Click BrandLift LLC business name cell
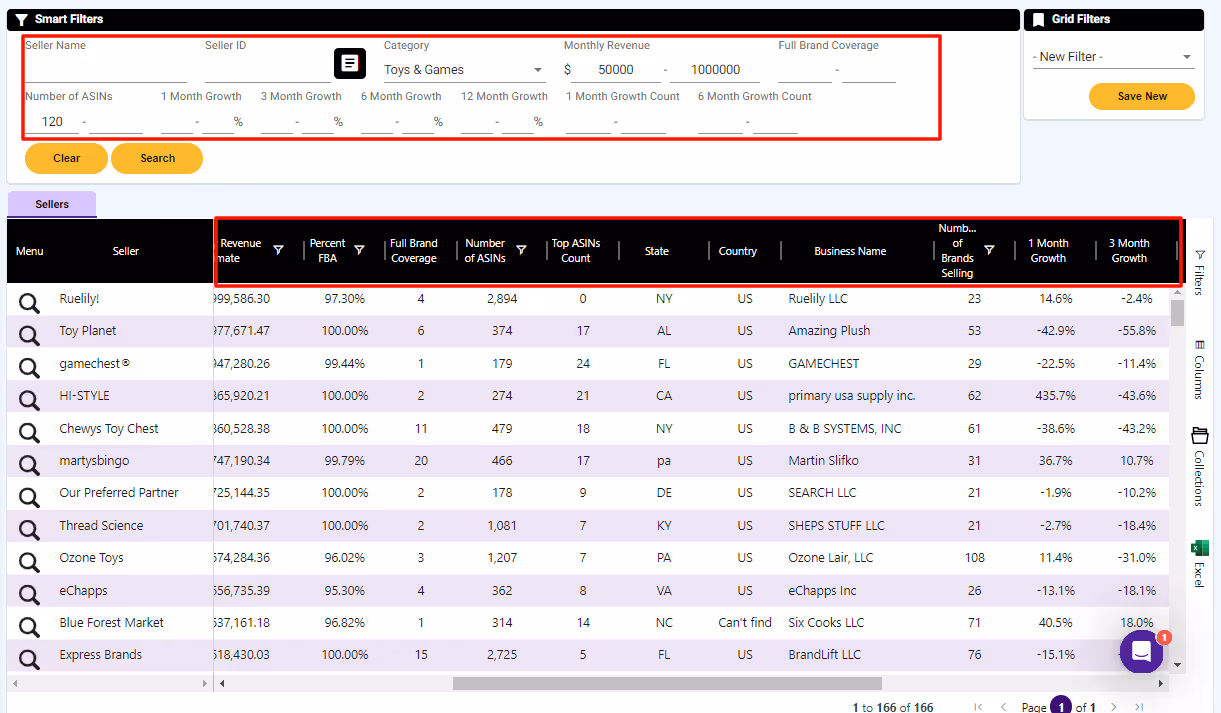This screenshot has width=1221, height=713. tap(824, 655)
